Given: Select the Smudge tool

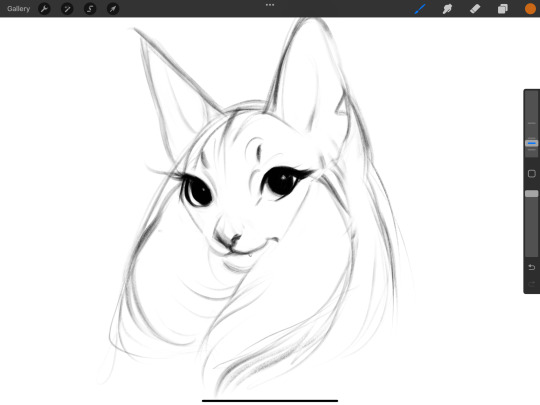Looking at the screenshot, I should click(x=447, y=9).
